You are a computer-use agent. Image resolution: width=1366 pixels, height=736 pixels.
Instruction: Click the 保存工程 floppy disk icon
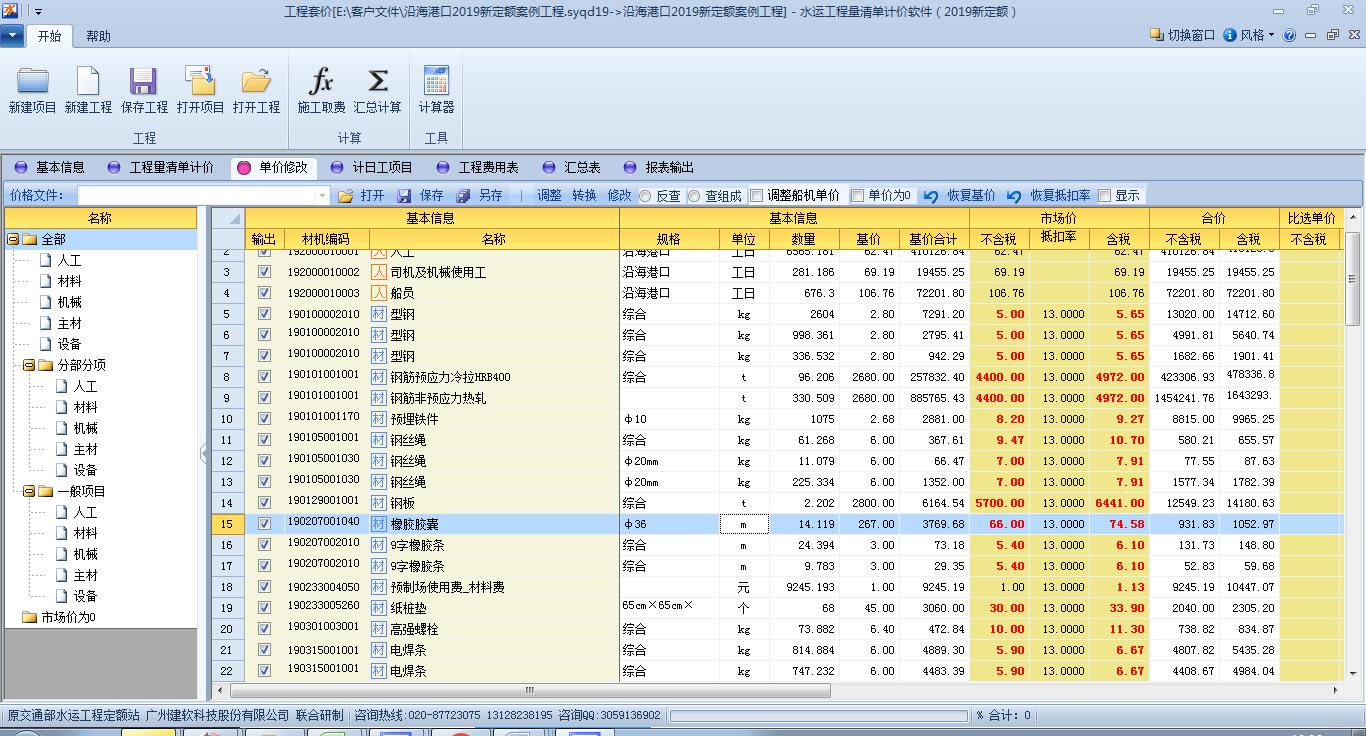(x=144, y=81)
